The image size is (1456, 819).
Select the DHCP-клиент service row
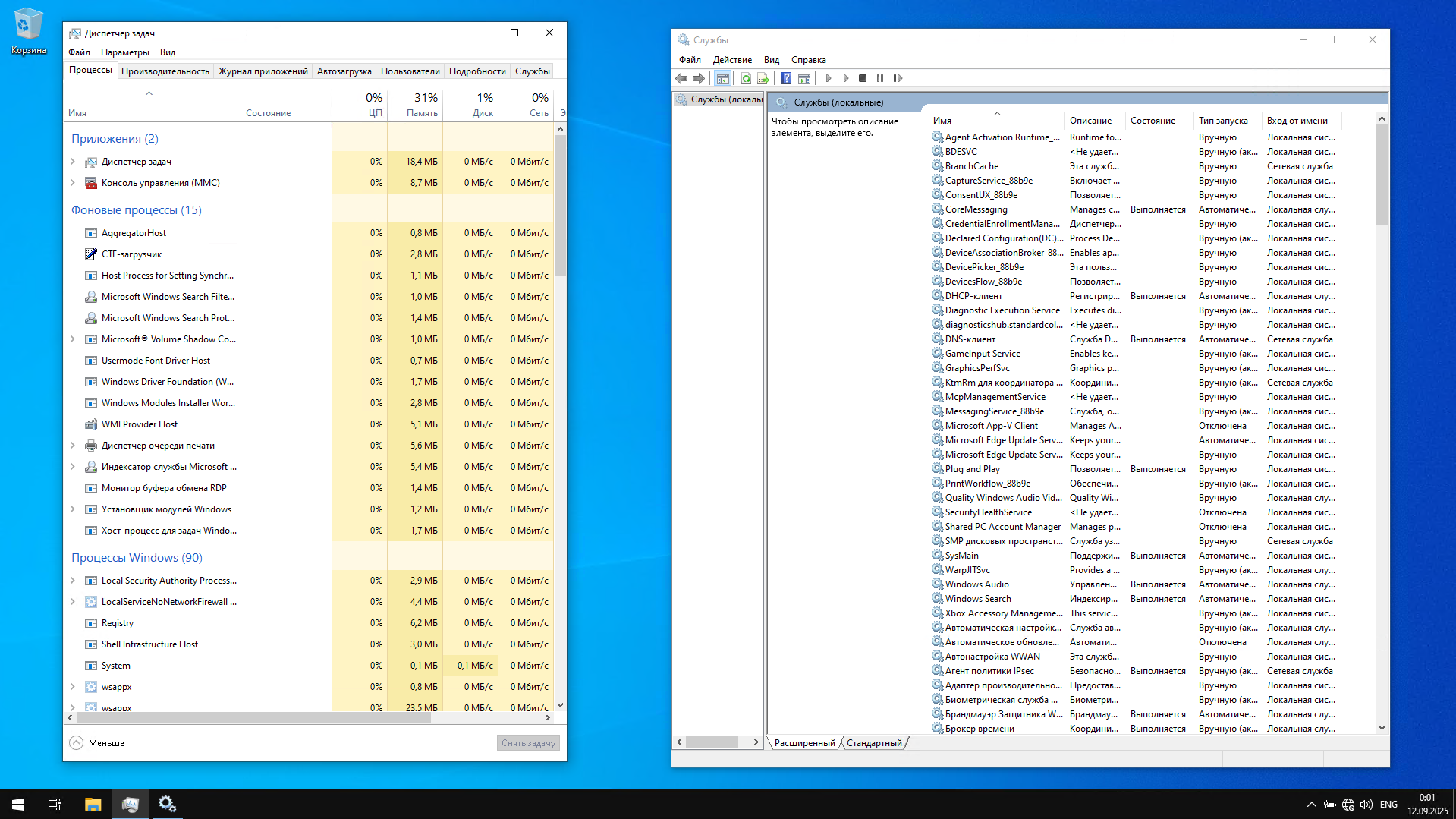point(1153,296)
